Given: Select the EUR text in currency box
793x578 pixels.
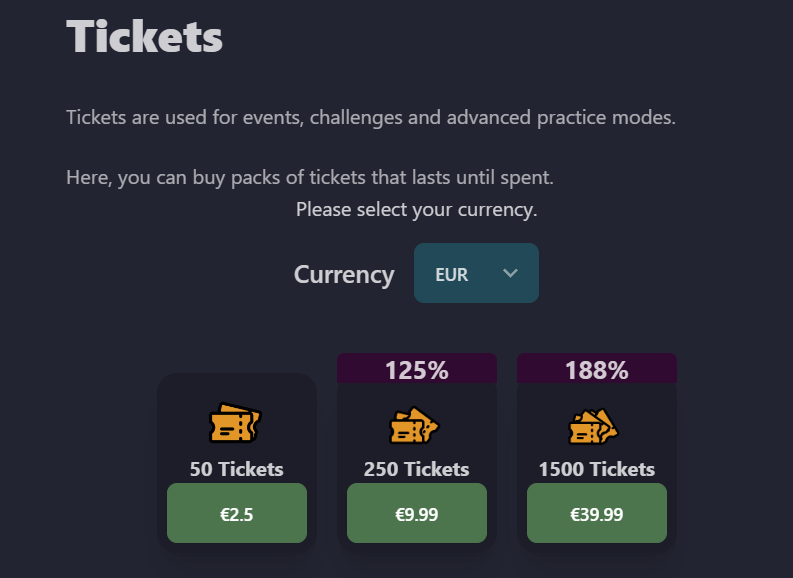Looking at the screenshot, I should pos(452,275).
